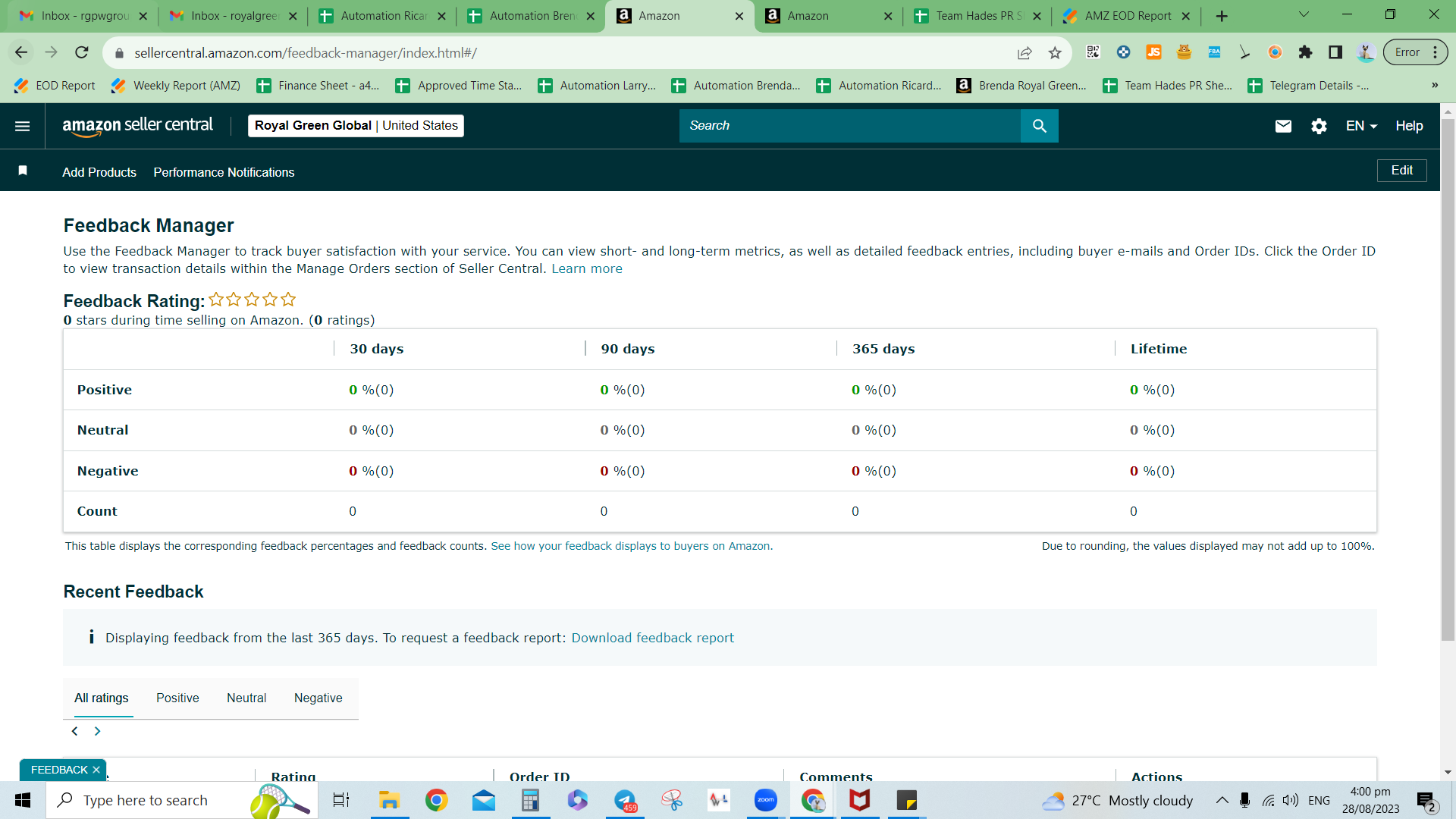The width and height of the screenshot is (1456, 819).
Task: Open the settings gear icon
Action: point(1319,126)
